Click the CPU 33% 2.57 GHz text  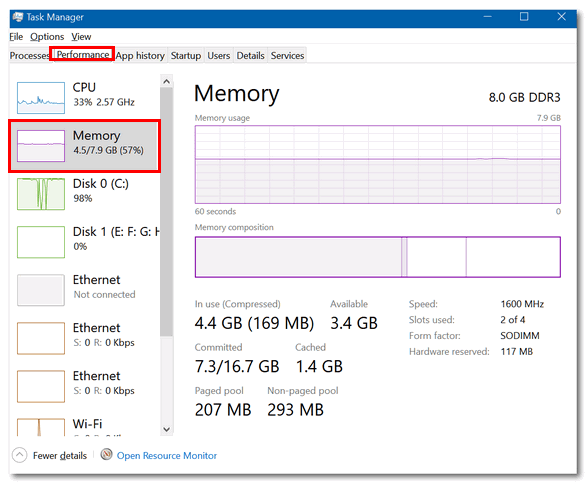click(x=104, y=102)
